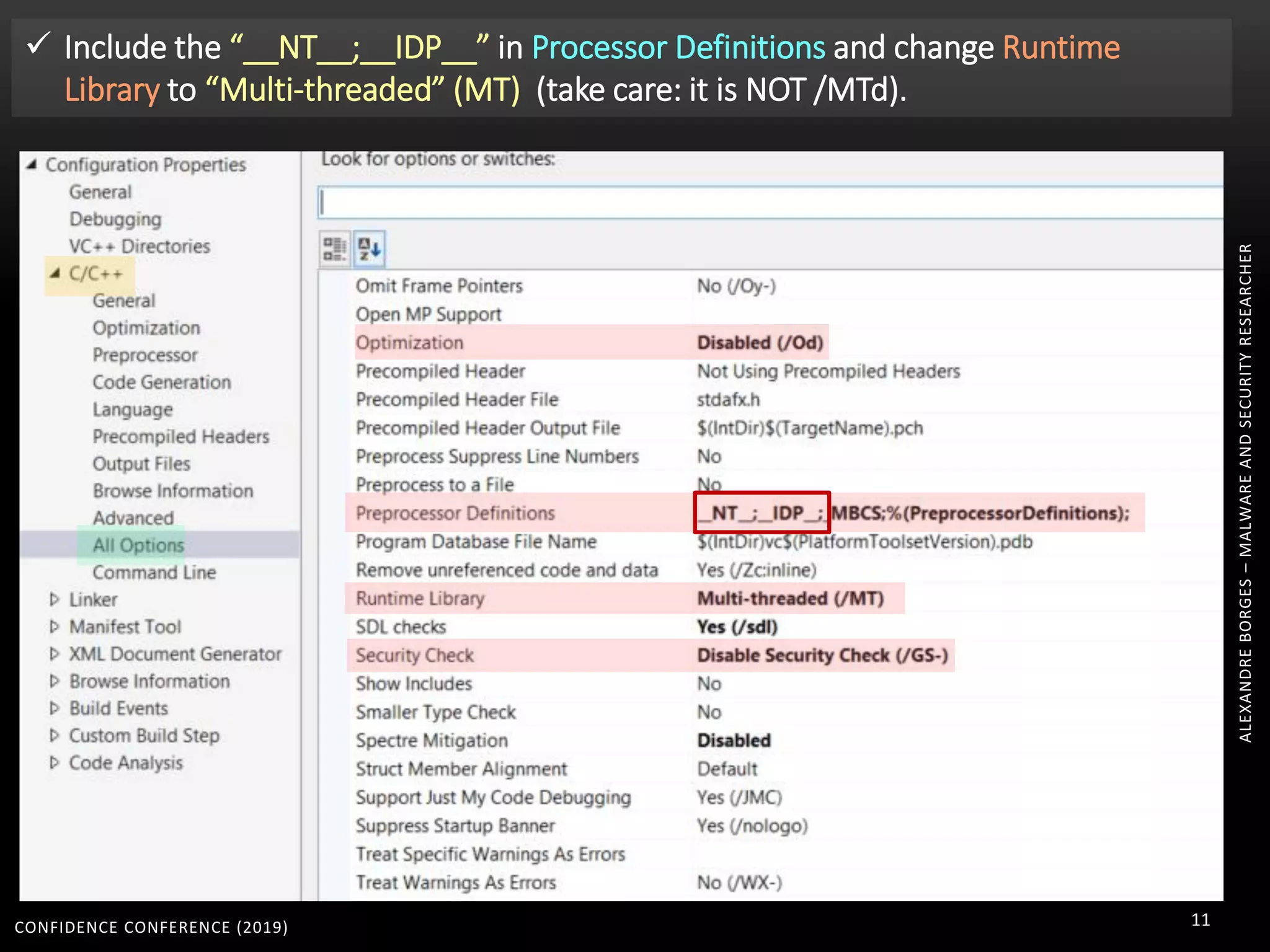Expand the Custom Build Step node
1270x952 pixels.
click(x=55, y=736)
